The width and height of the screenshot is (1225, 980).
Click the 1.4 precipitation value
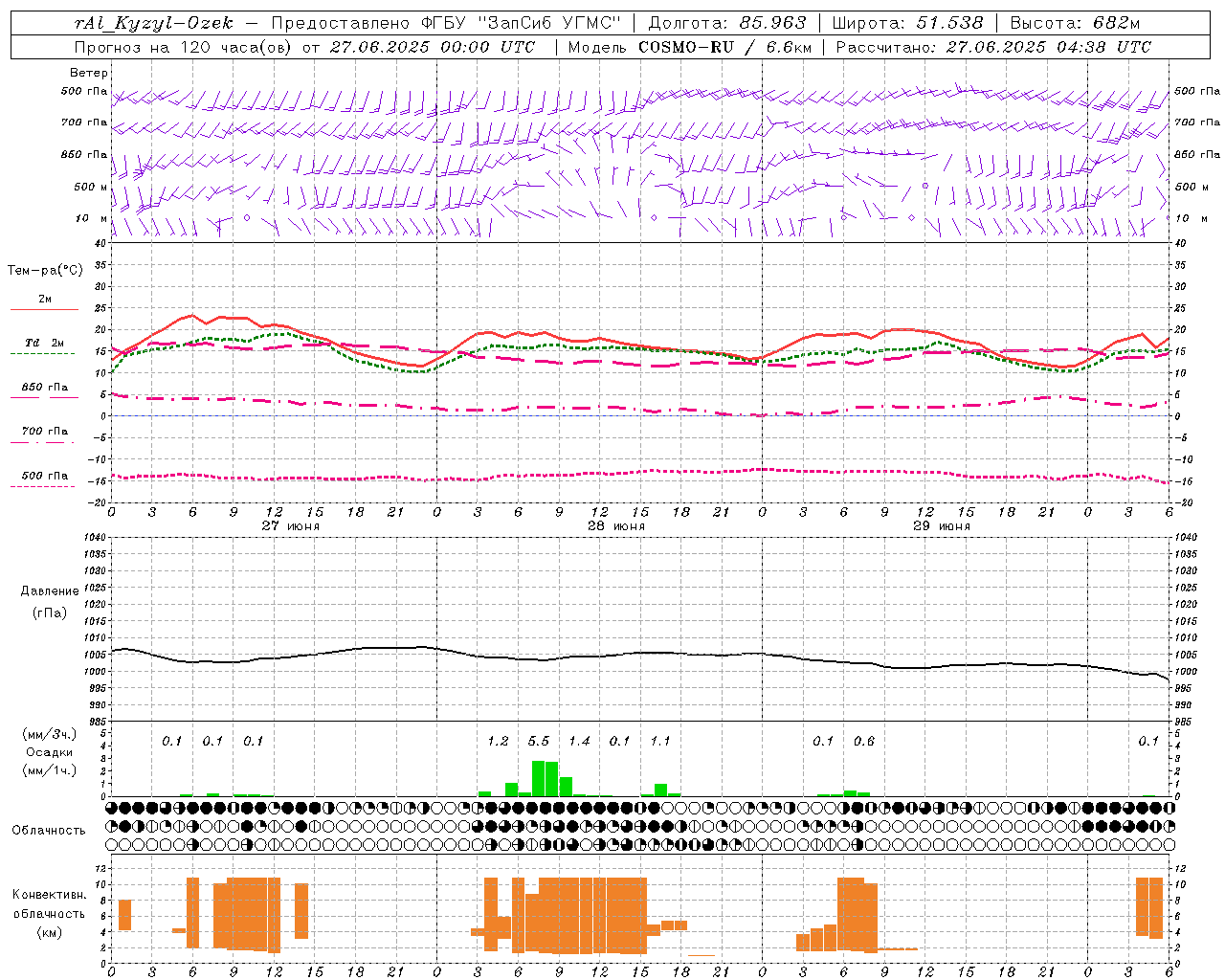(579, 742)
